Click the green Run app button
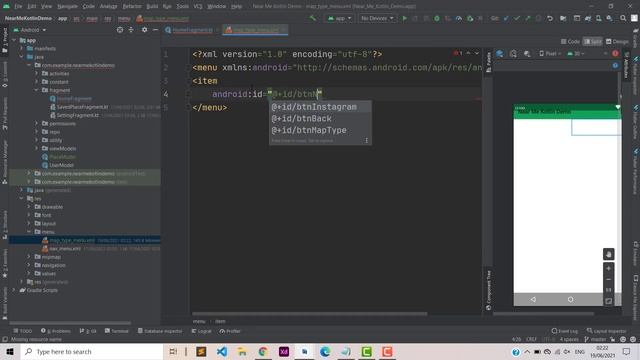The height and width of the screenshot is (360, 640). 404,18
